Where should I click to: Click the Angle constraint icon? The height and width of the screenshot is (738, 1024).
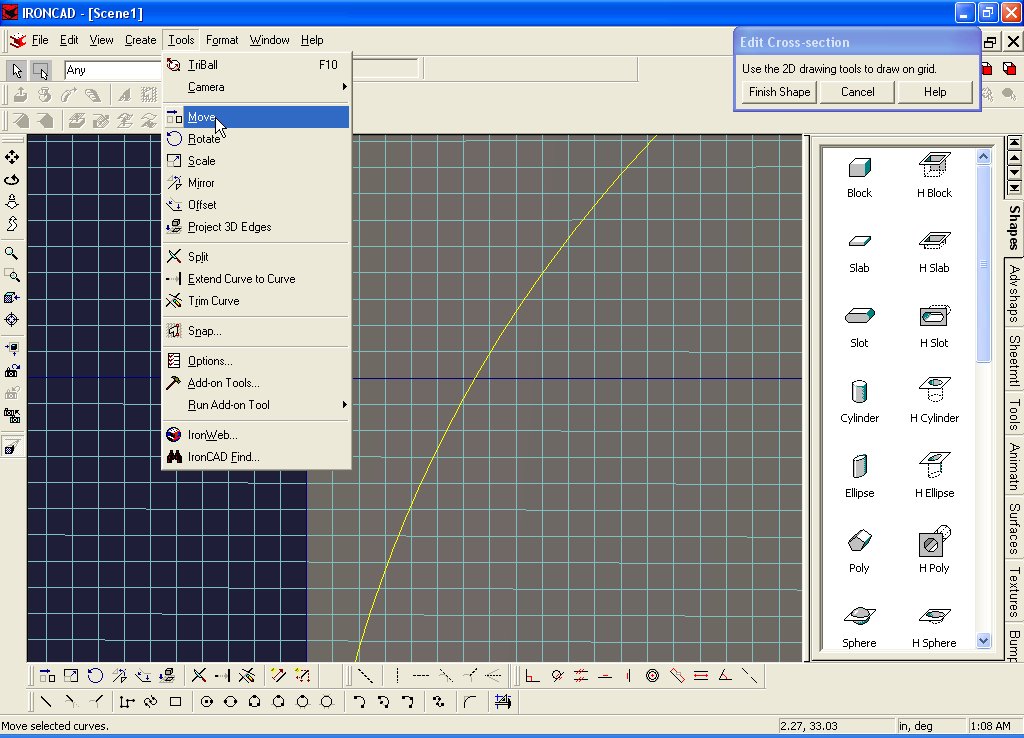click(725, 676)
